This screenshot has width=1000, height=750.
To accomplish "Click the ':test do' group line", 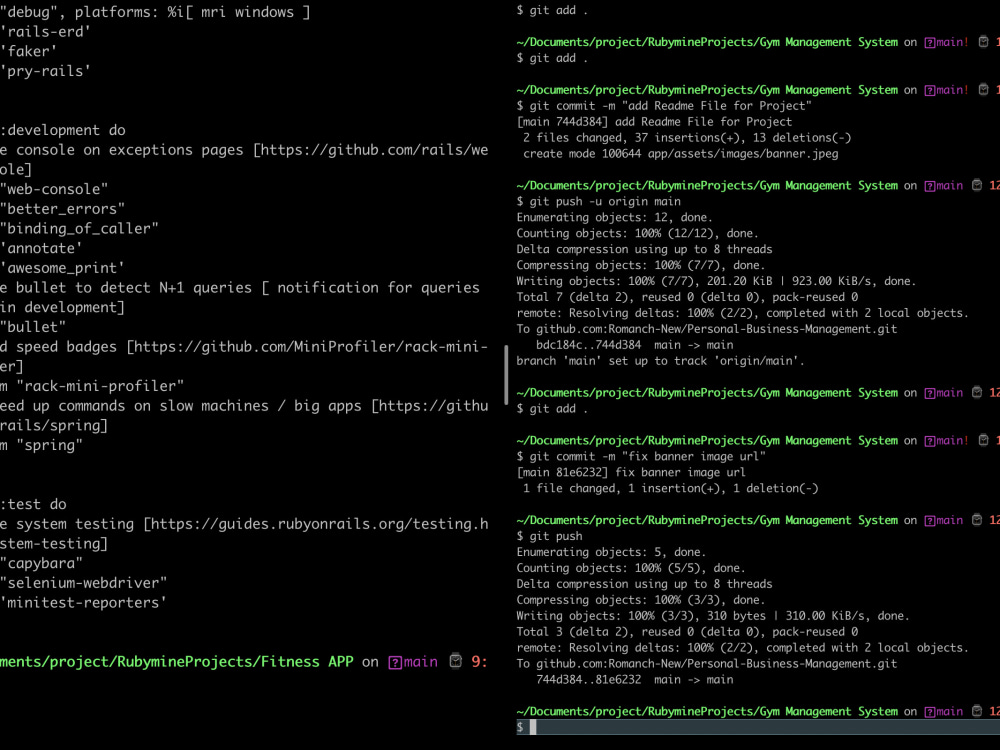I will pos(33,504).
